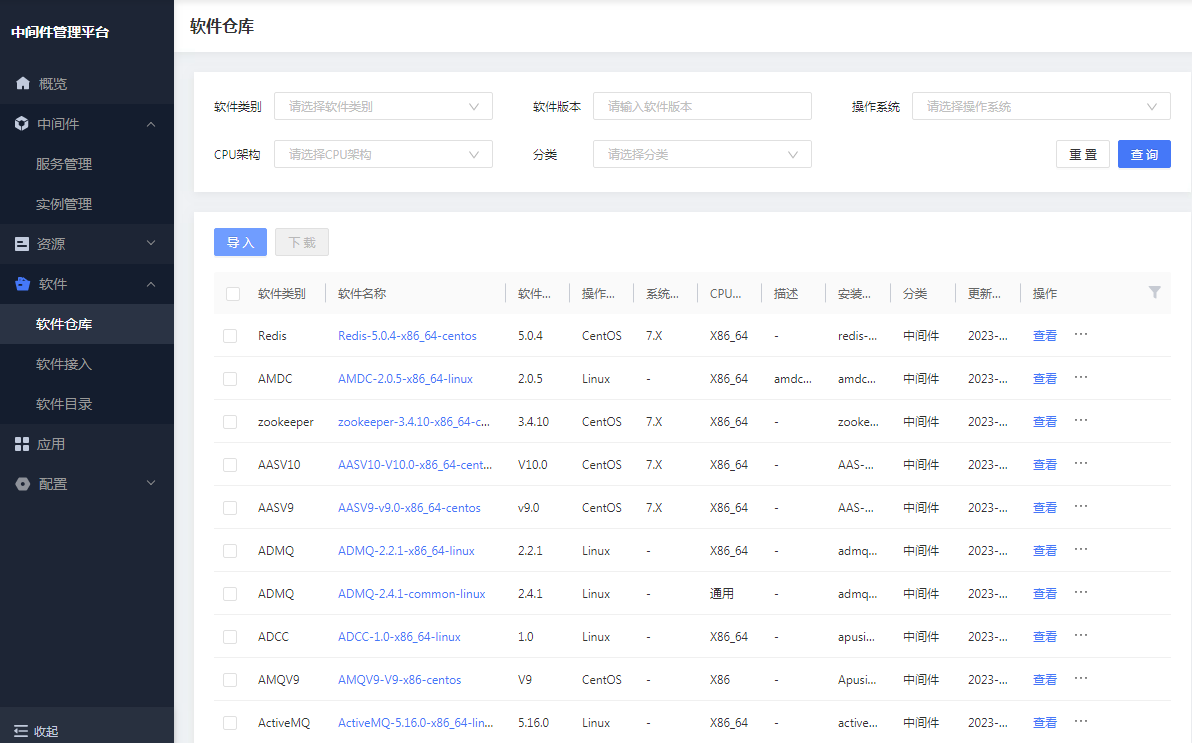The width and height of the screenshot is (1192, 743).
Task: Open the 操作系统 dropdown
Action: pos(1041,106)
